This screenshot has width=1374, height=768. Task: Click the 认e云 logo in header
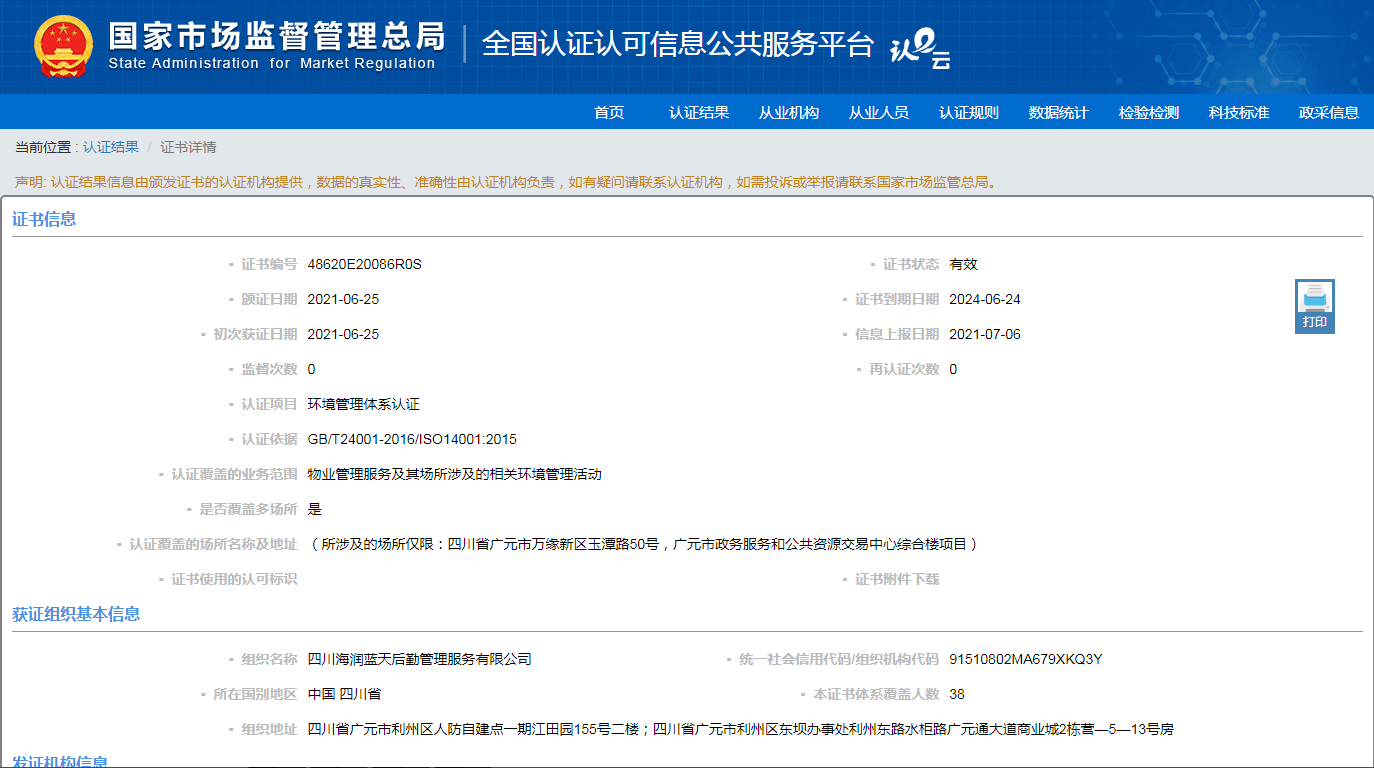(x=919, y=48)
